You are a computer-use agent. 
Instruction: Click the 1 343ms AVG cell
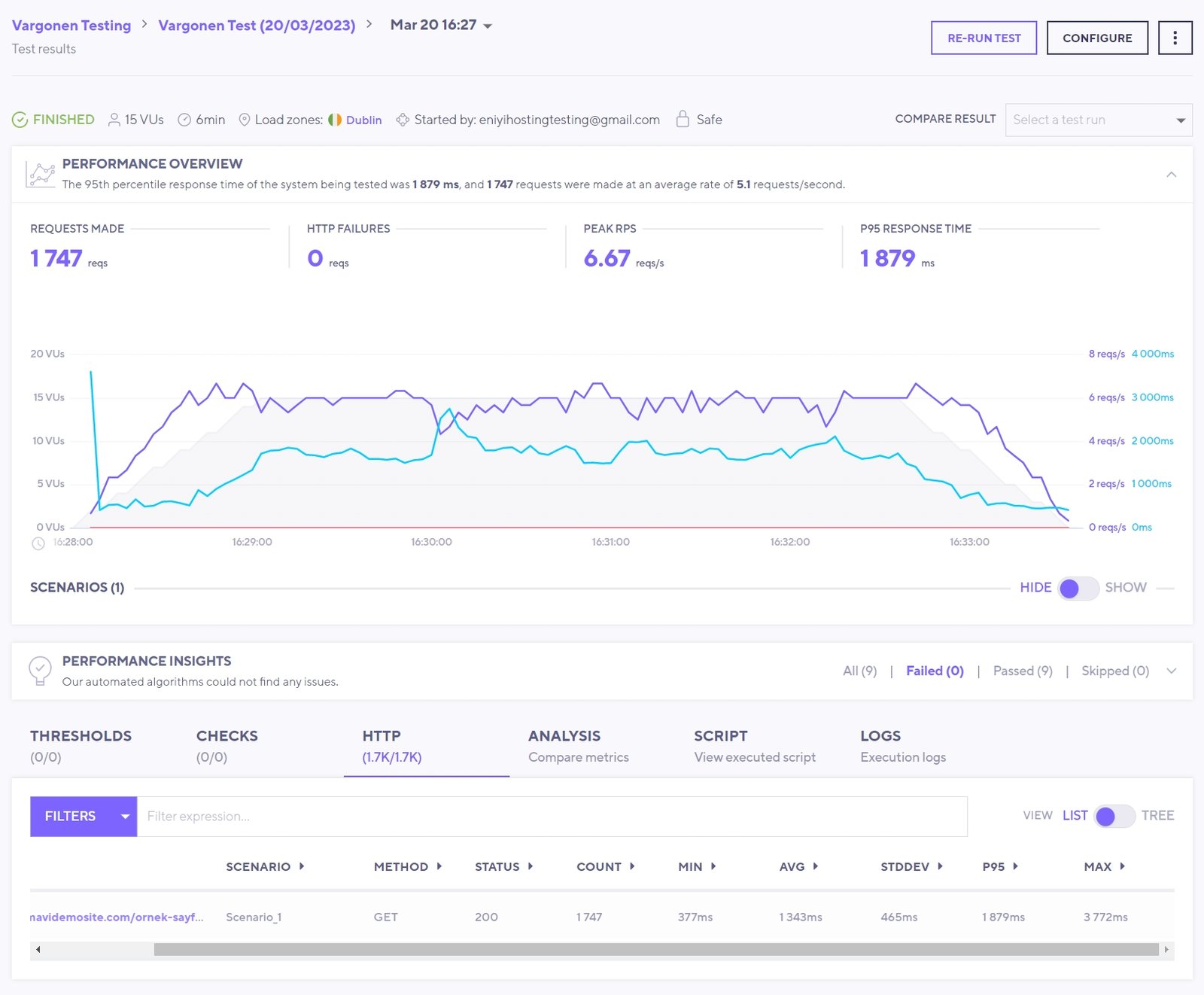801,917
